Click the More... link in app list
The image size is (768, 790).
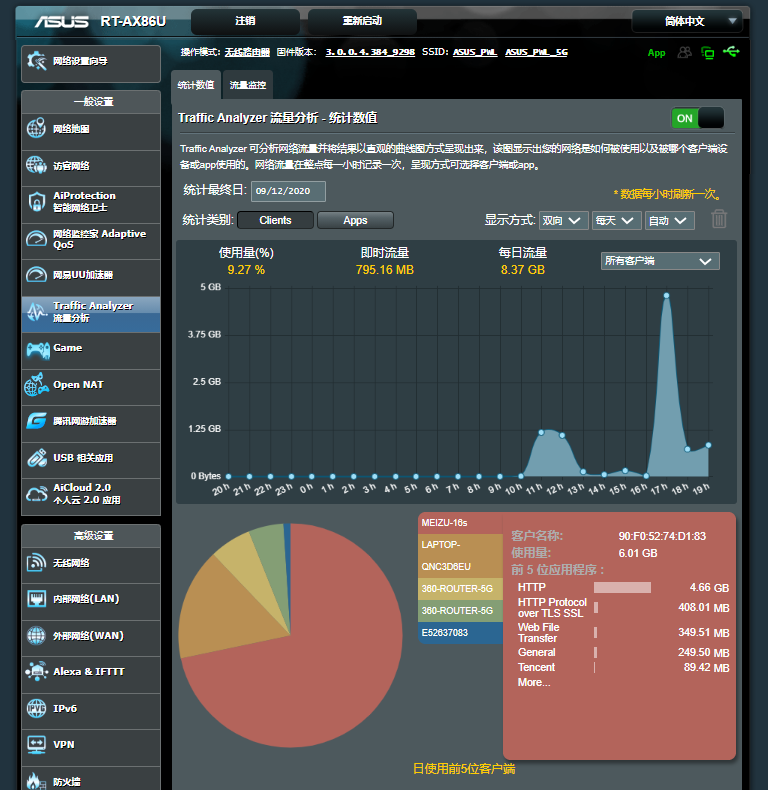pos(534,682)
